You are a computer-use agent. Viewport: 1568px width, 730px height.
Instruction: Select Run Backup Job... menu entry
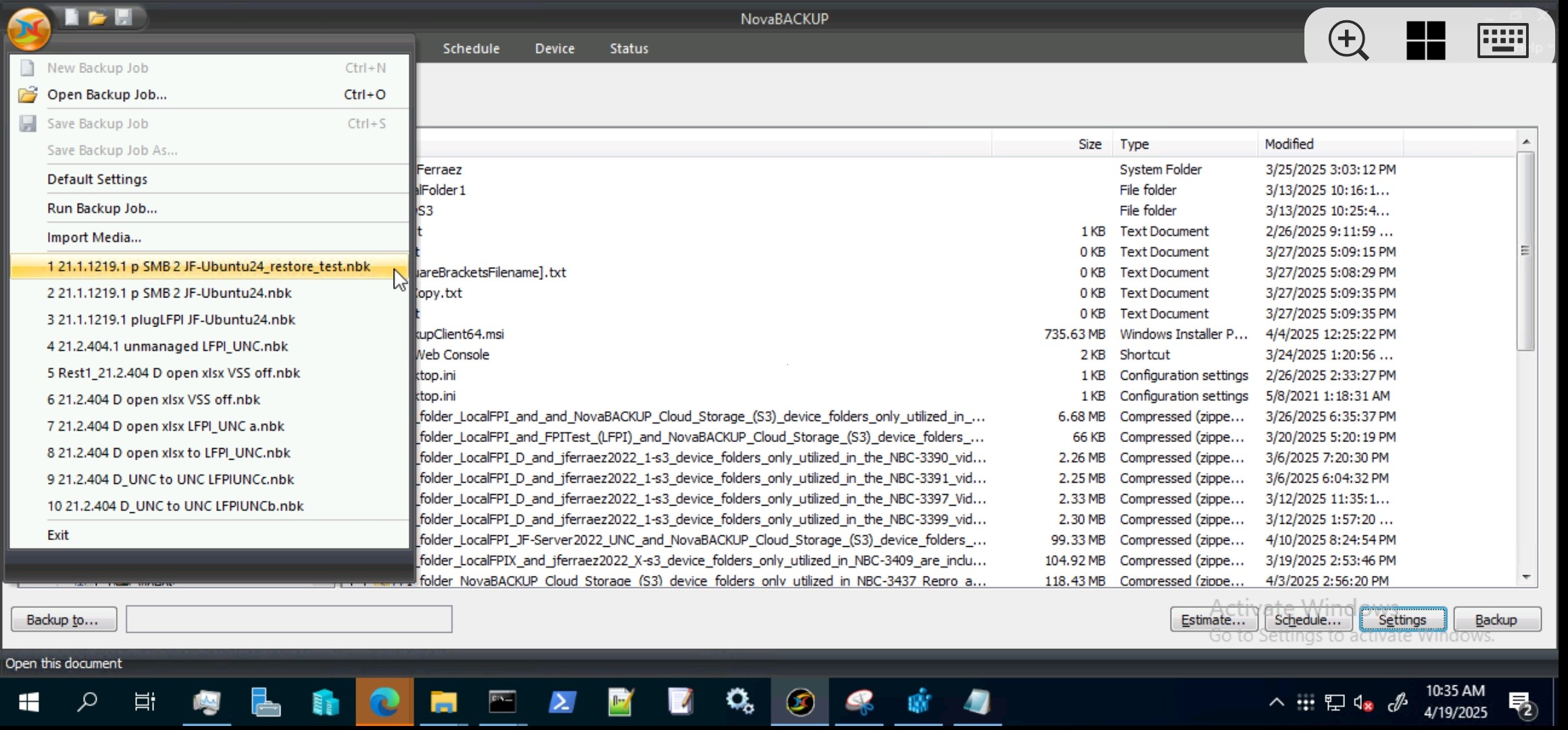[210, 208]
